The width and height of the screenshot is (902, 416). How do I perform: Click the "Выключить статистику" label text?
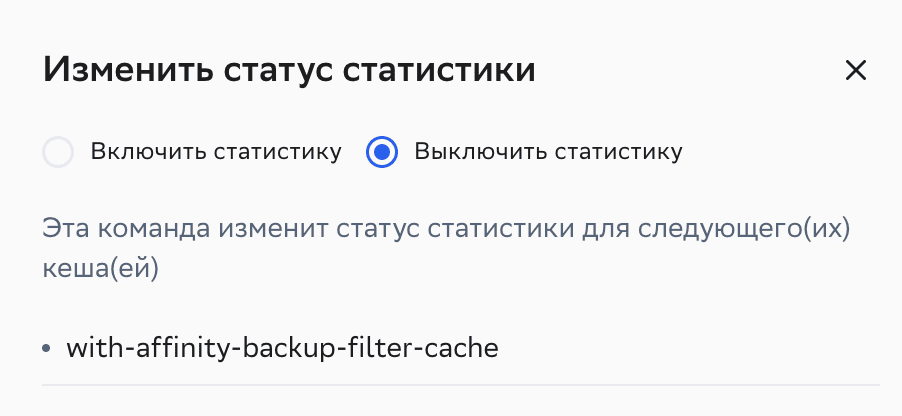tap(548, 153)
